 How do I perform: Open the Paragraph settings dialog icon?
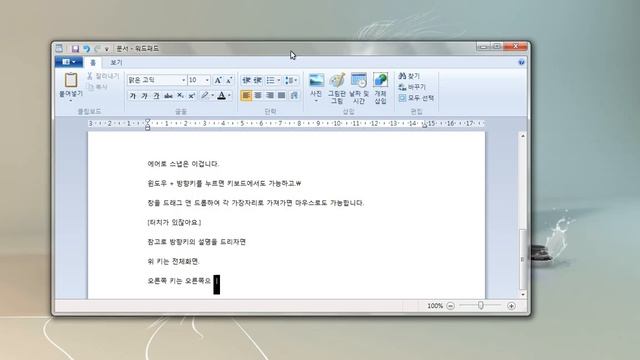294,96
